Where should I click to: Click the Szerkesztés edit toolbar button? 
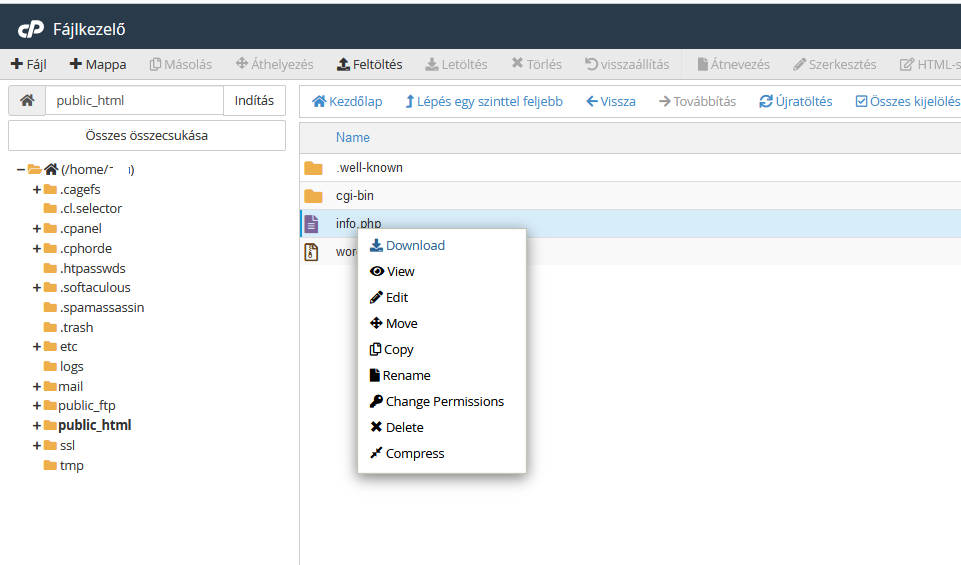tap(835, 64)
